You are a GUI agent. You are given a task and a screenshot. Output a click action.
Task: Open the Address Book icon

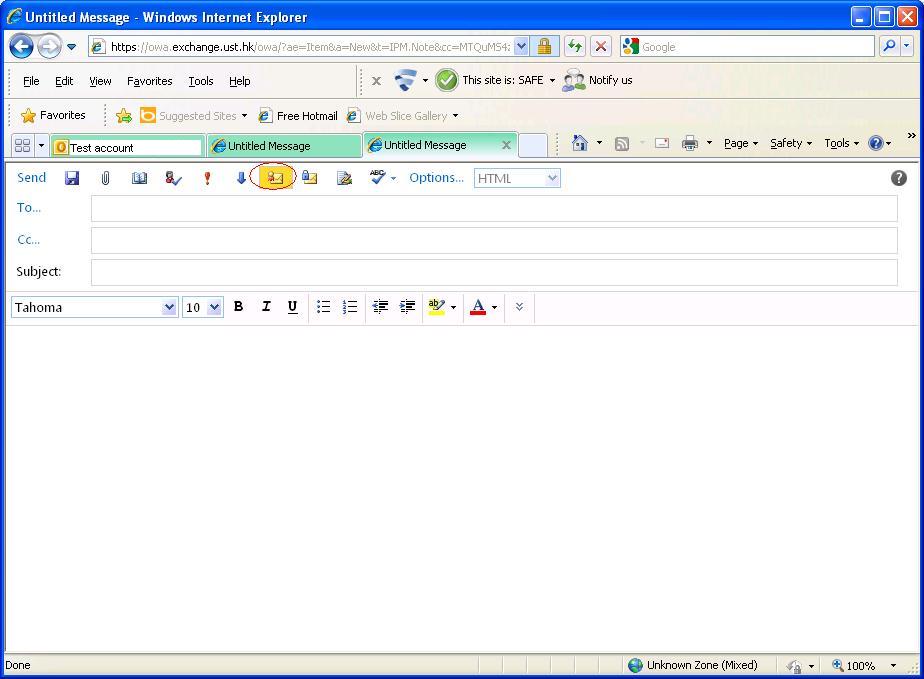[x=139, y=178]
